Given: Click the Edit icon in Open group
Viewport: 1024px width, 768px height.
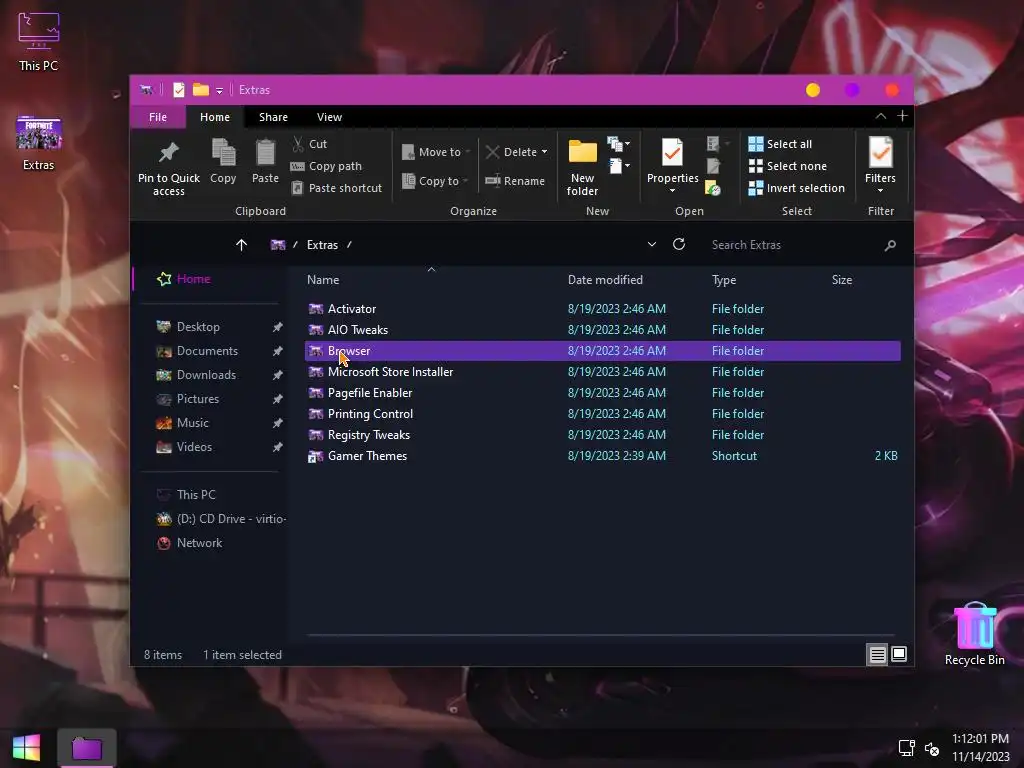Looking at the screenshot, I should [x=713, y=166].
